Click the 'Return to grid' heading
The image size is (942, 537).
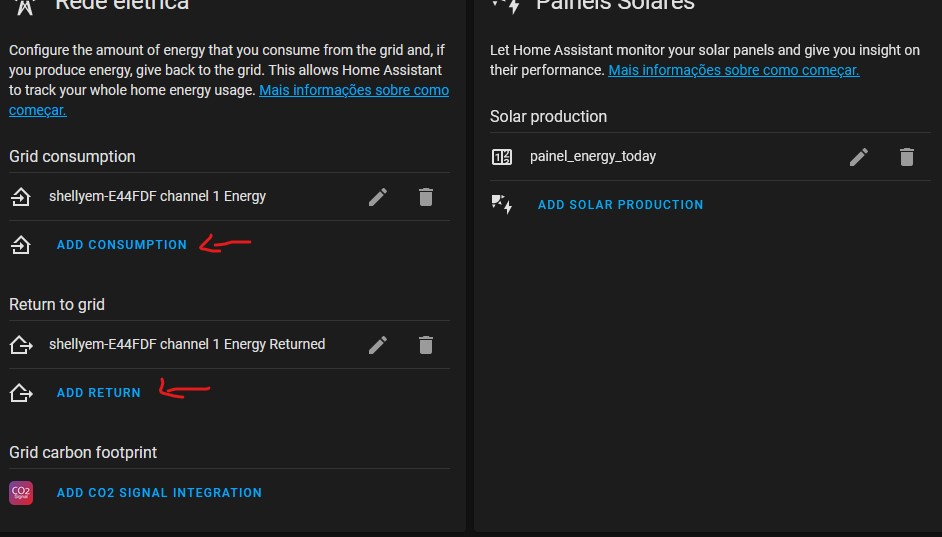coord(57,305)
